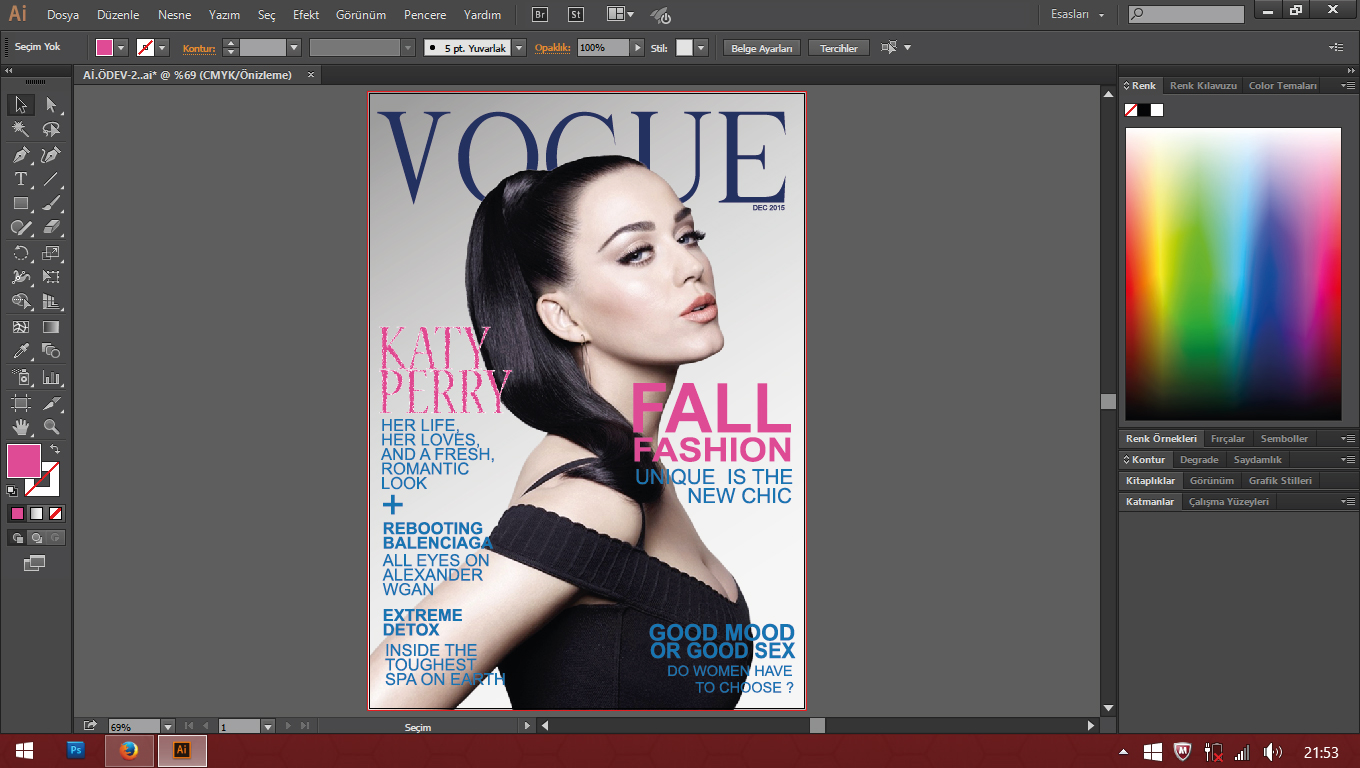The height and width of the screenshot is (768, 1360).
Task: Open the Dosya menu
Action: [x=63, y=15]
